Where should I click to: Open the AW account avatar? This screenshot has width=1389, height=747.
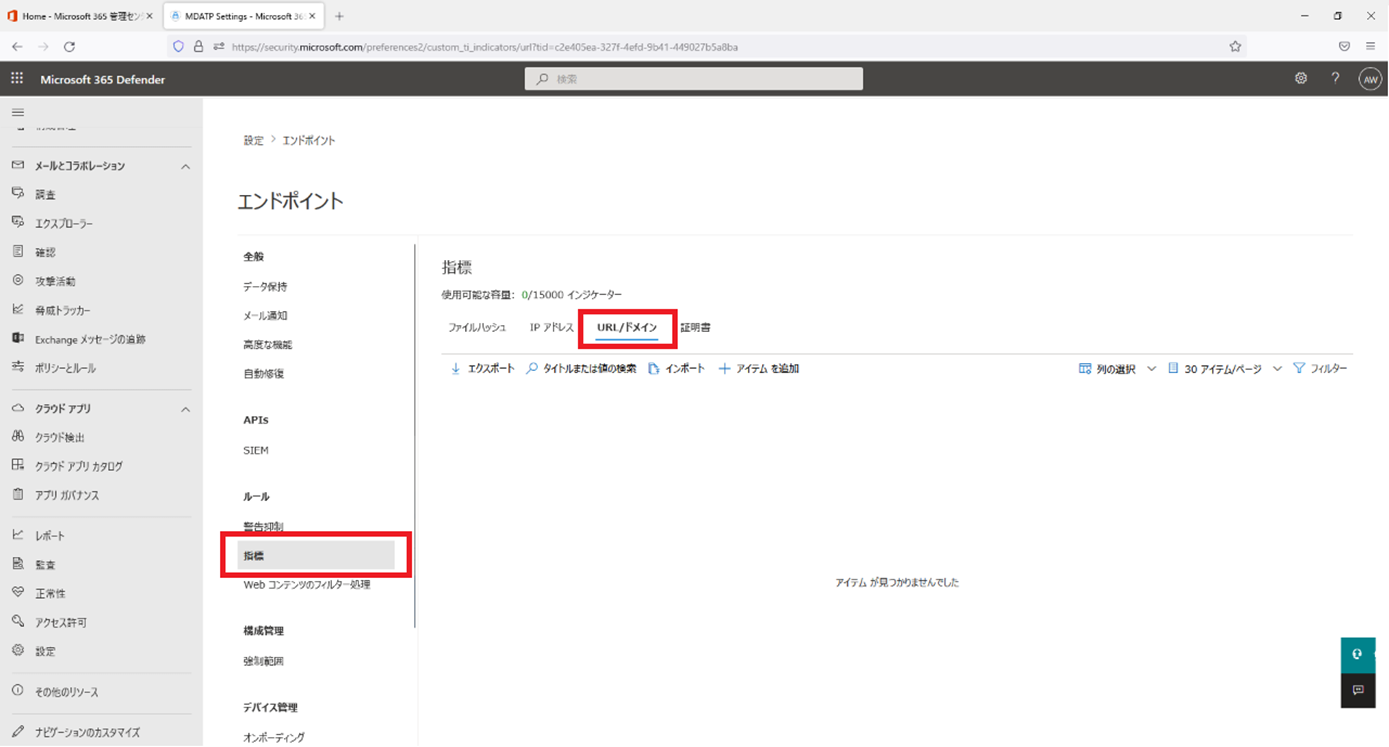coord(1370,79)
